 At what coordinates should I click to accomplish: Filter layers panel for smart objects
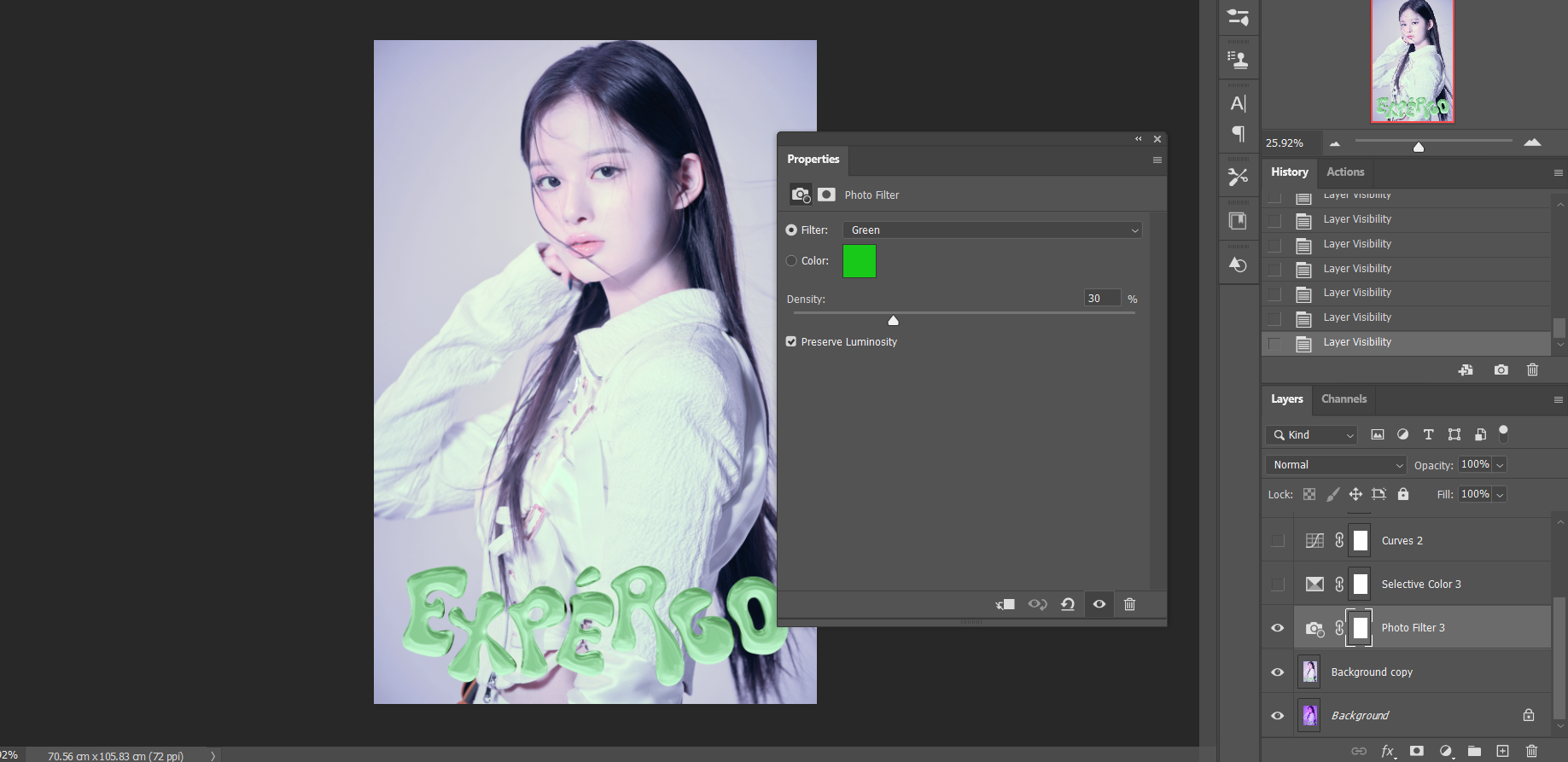tap(1480, 434)
